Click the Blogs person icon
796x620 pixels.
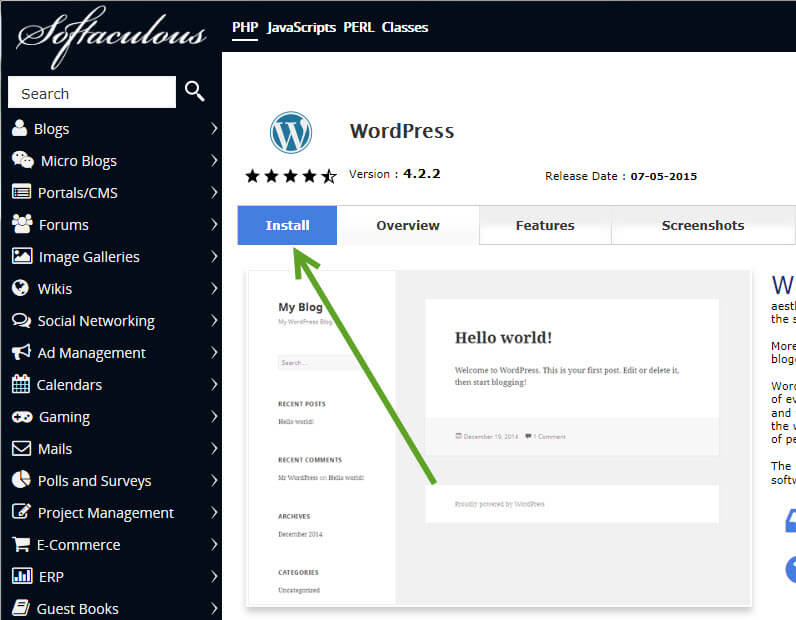[19, 128]
